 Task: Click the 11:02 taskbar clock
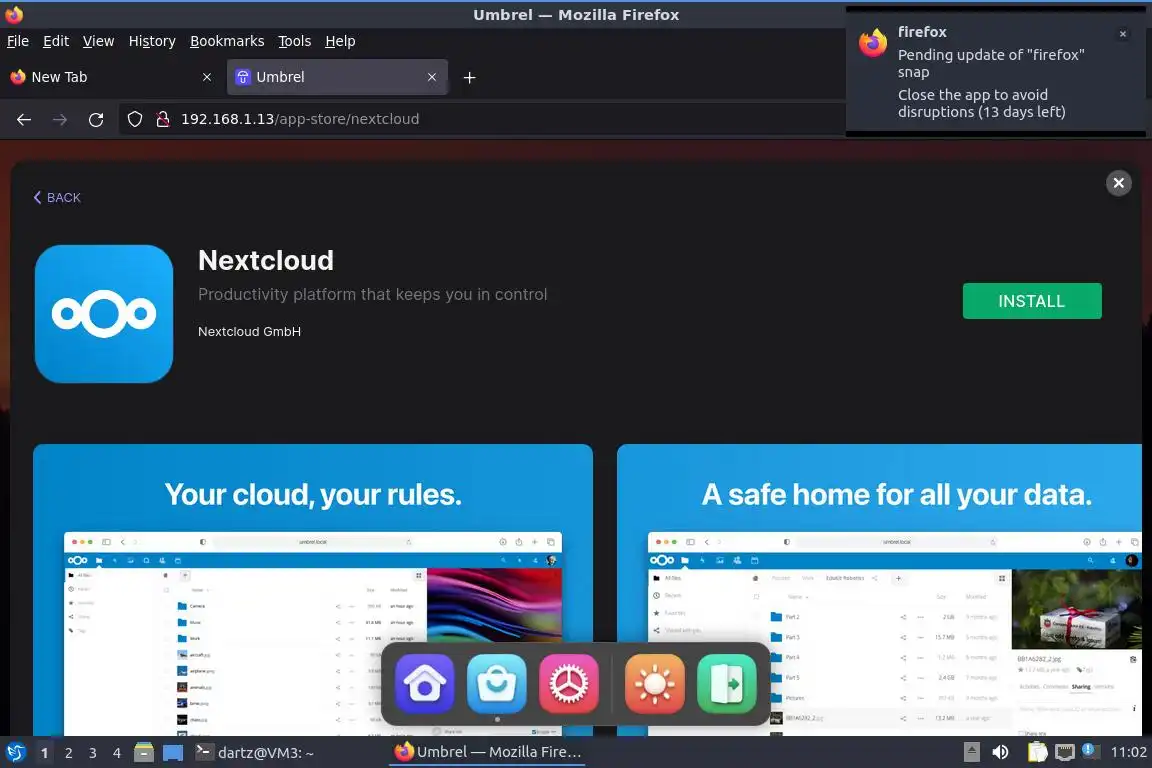click(1128, 752)
